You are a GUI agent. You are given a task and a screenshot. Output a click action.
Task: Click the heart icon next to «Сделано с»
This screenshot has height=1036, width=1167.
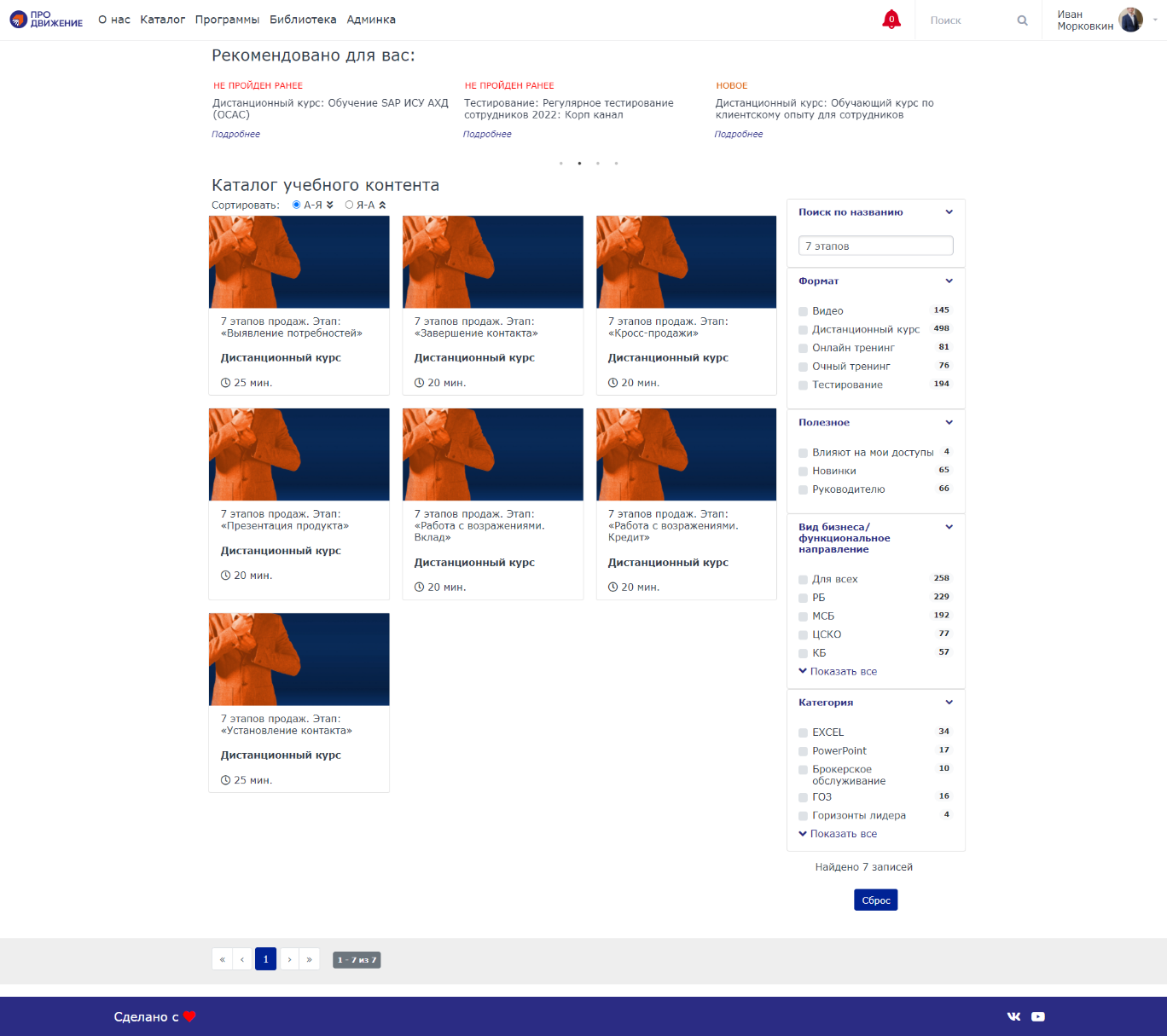point(189,1016)
